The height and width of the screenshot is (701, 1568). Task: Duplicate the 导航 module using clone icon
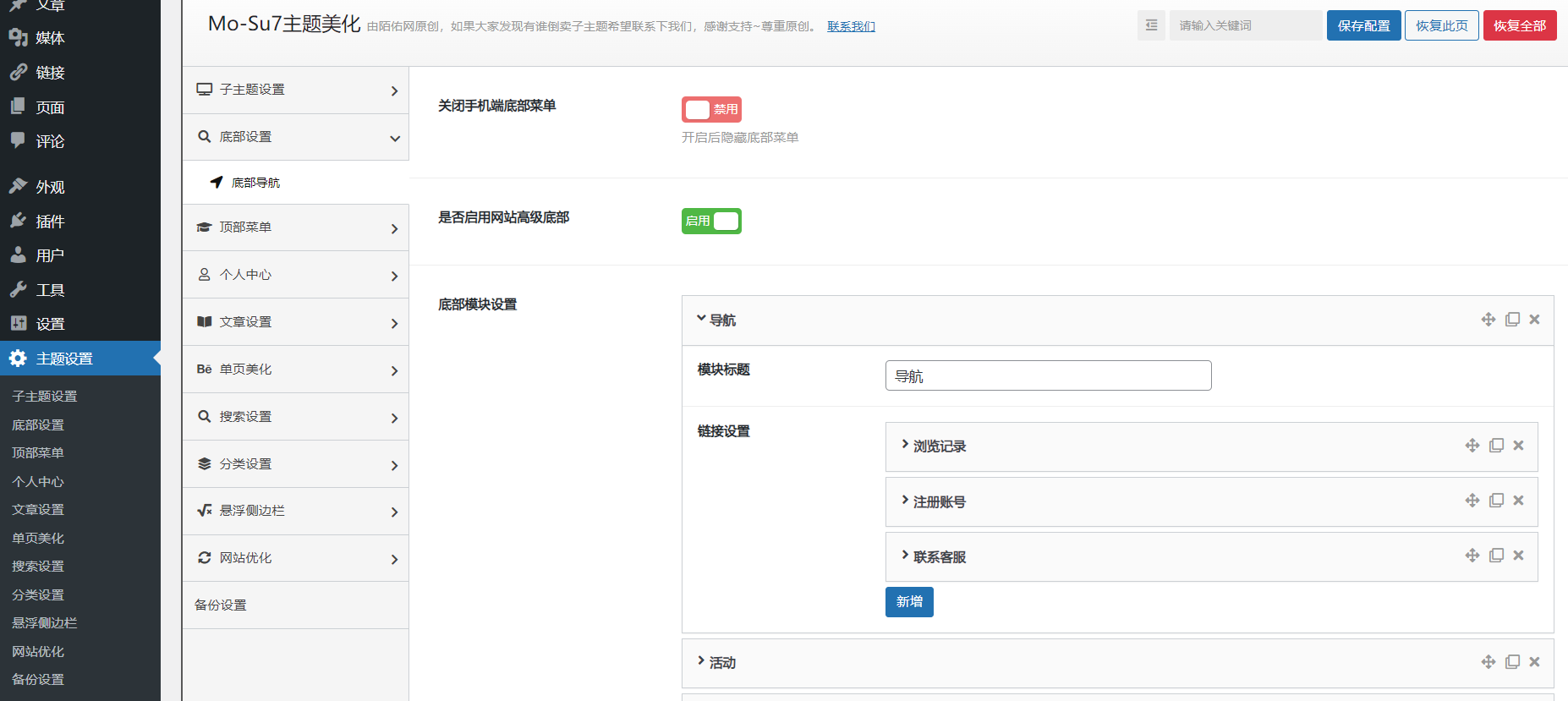(x=1512, y=320)
